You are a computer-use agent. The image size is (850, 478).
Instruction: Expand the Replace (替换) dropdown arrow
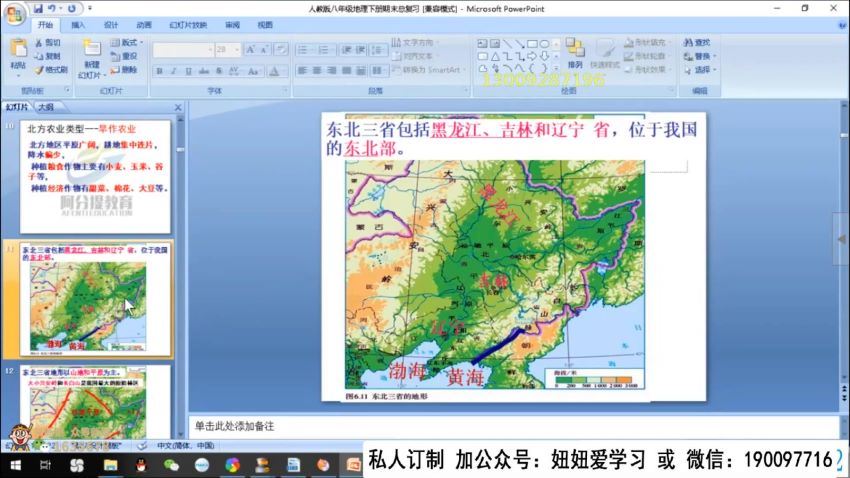[x=715, y=56]
